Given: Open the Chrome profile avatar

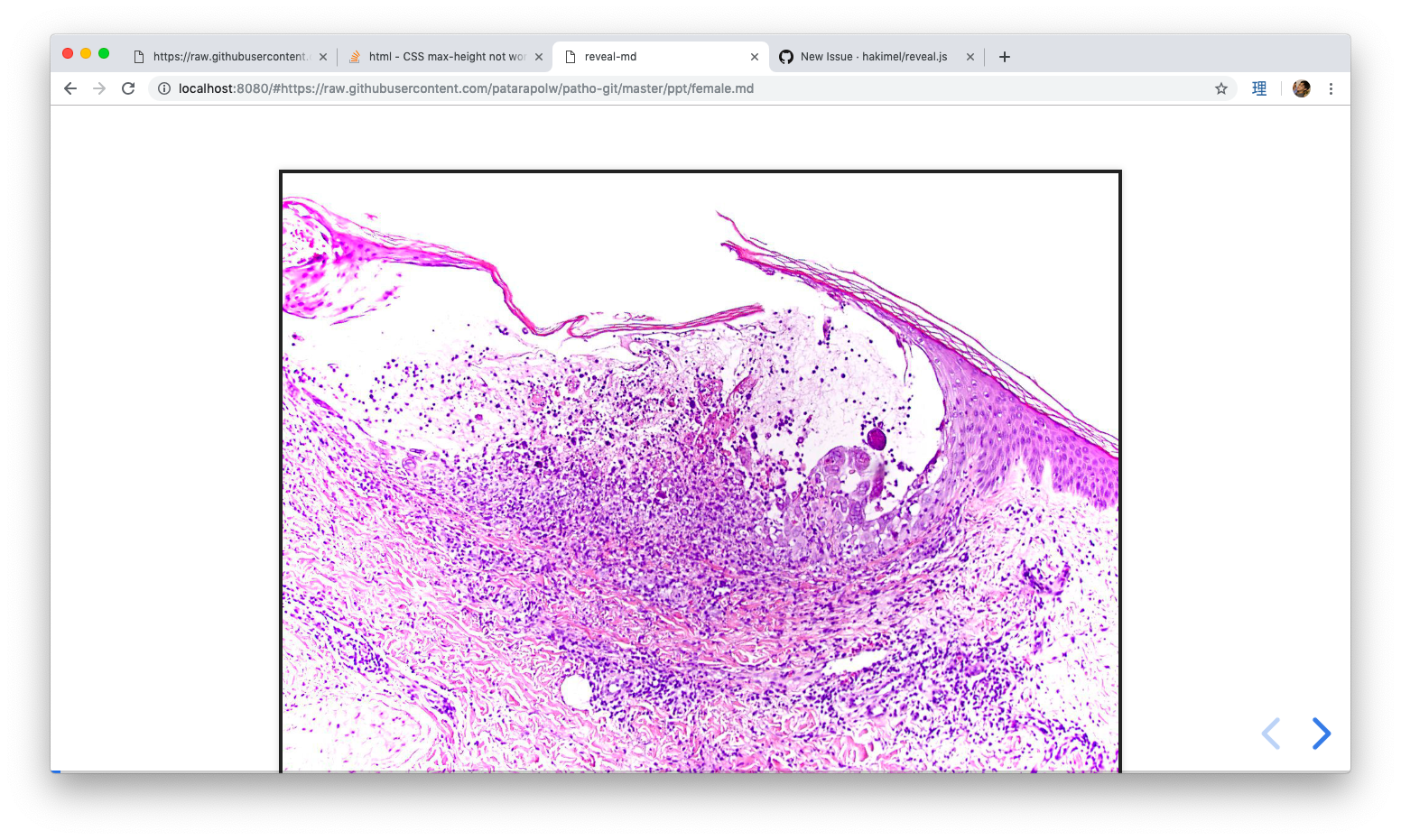Looking at the screenshot, I should [x=1301, y=88].
